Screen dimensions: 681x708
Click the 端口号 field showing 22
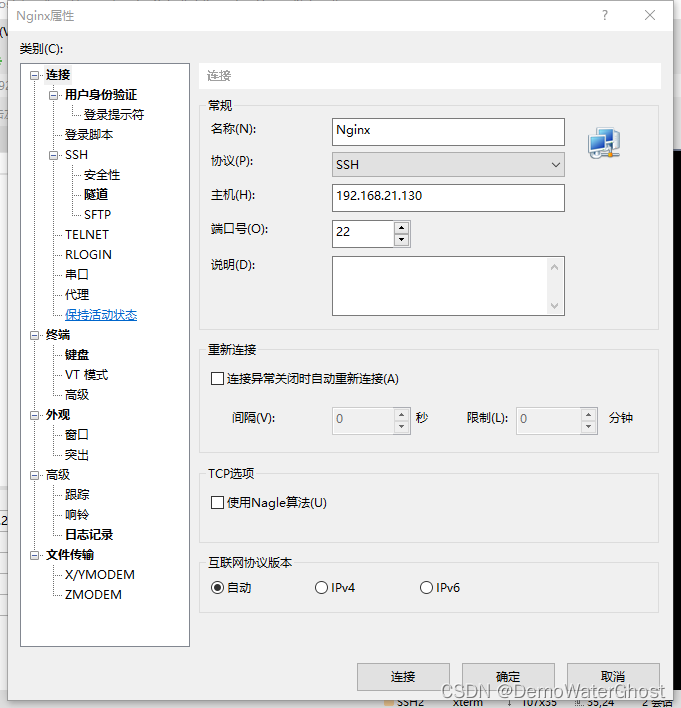(x=363, y=233)
